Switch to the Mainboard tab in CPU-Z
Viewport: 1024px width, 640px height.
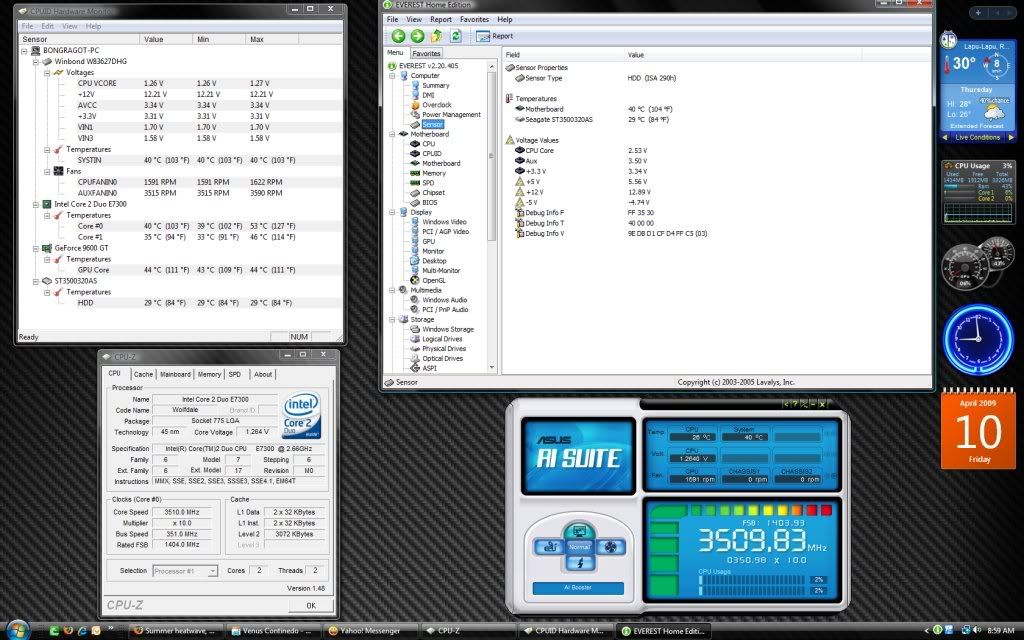coord(175,374)
